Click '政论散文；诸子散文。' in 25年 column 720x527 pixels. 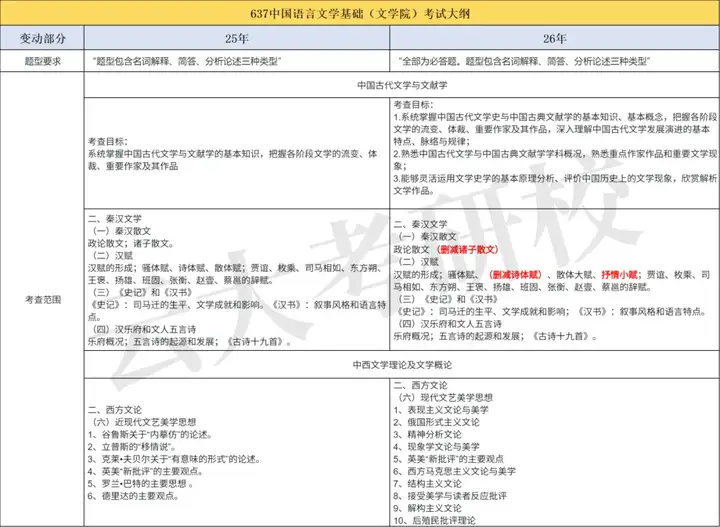(x=131, y=243)
